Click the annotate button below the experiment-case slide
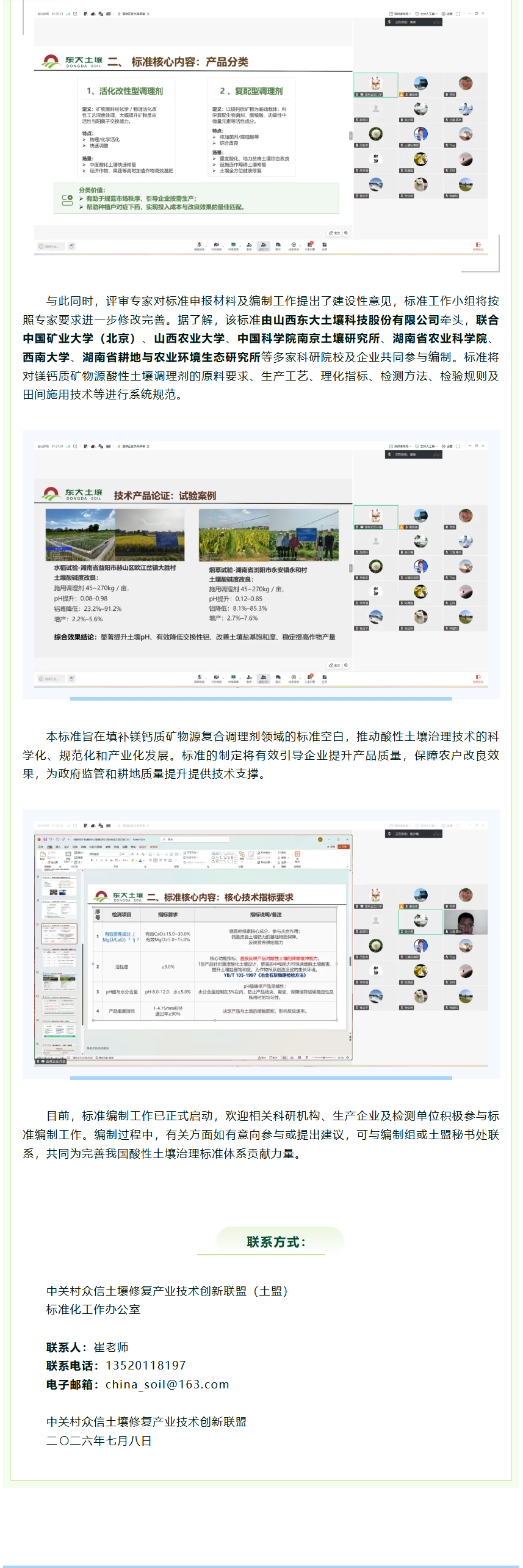Screen dimensions: 523x1568 [334, 665]
